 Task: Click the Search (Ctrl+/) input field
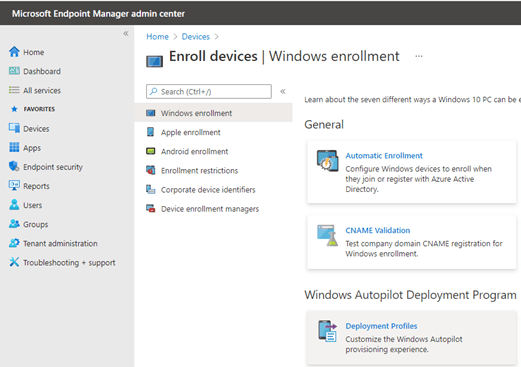209,91
